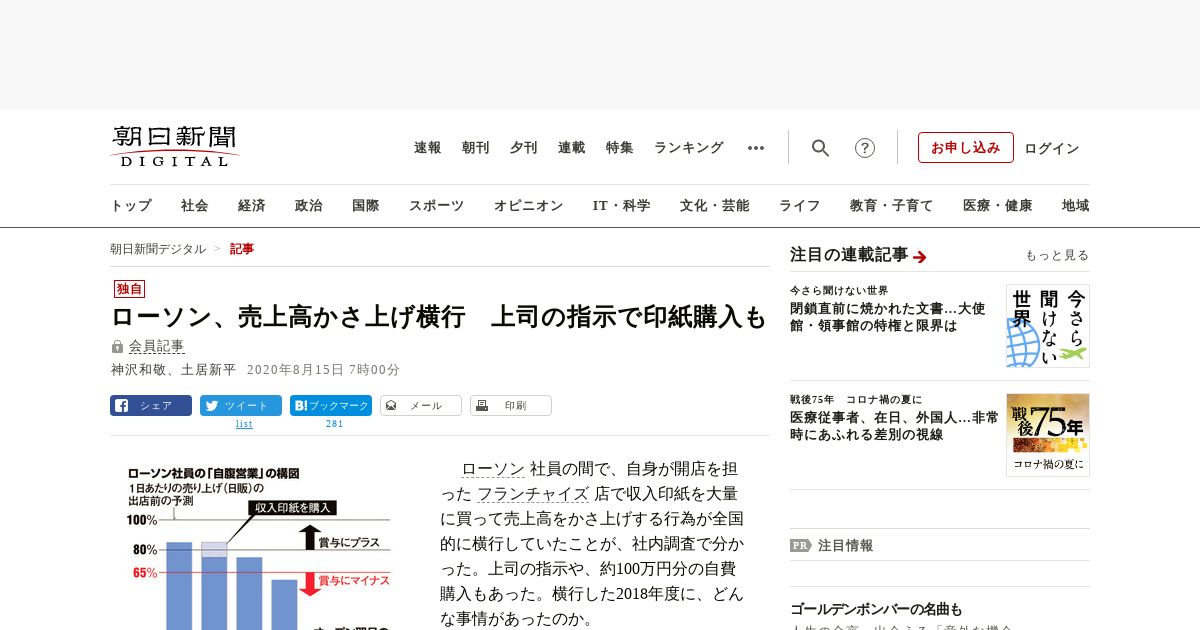Click 記事 breadcrumb link
This screenshot has width=1200, height=630.
[x=242, y=249]
